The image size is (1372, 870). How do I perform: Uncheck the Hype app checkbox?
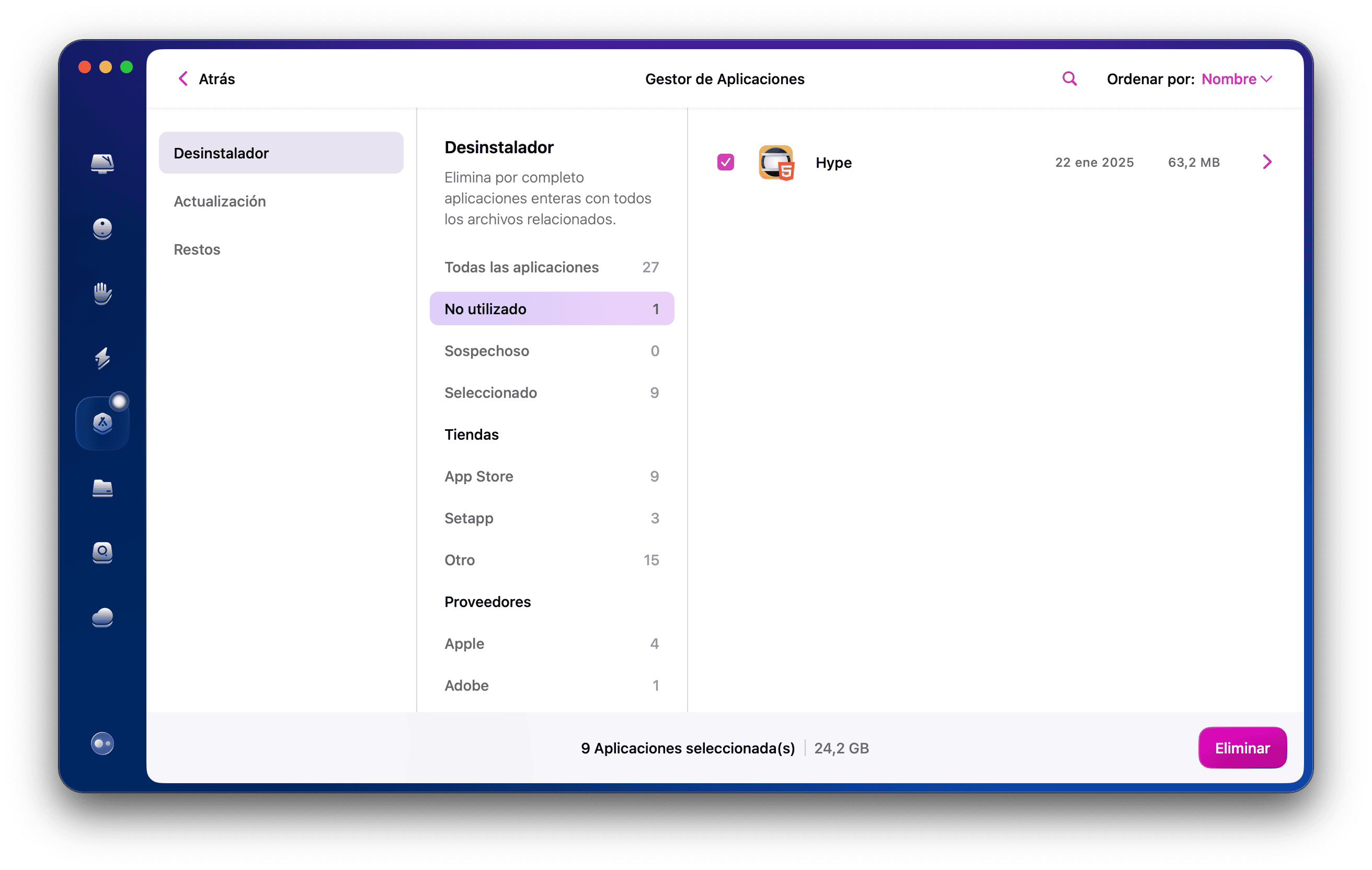(725, 163)
